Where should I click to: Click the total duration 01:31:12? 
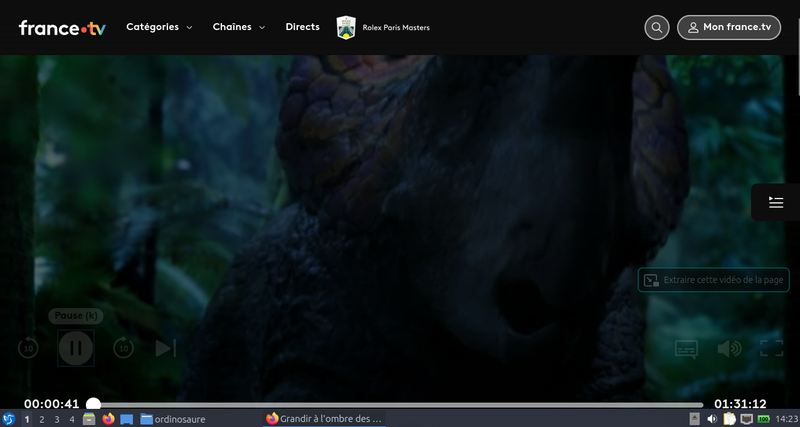click(x=740, y=404)
